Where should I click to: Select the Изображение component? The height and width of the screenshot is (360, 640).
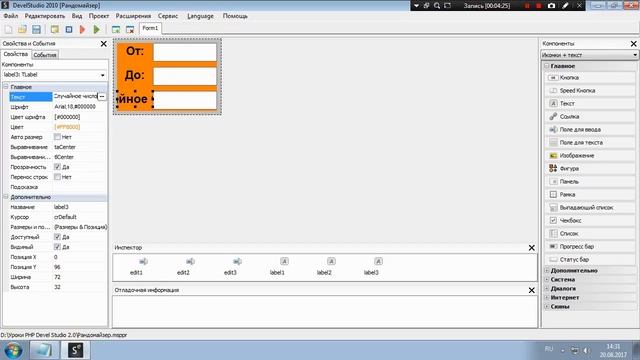[590, 156]
